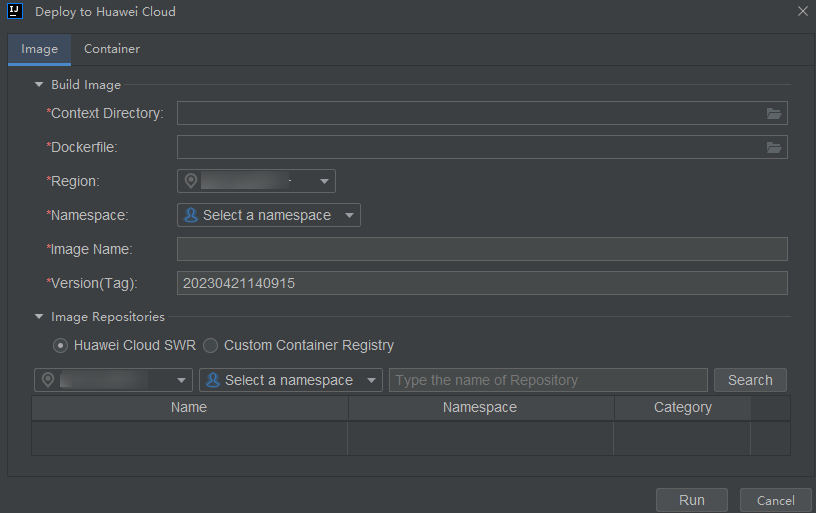816x513 pixels.
Task: Open the repository region dropdown arrow
Action: (181, 380)
